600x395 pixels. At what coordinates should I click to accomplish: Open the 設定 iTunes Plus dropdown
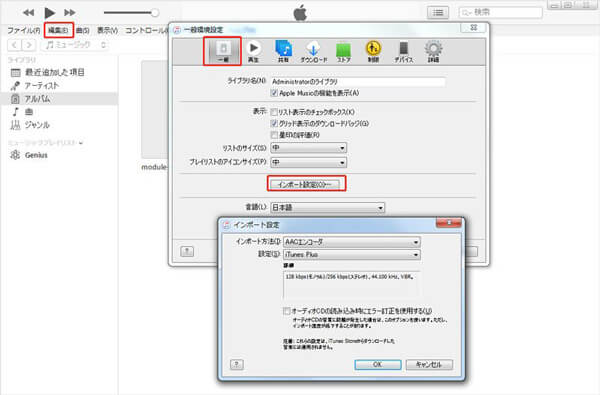352,255
